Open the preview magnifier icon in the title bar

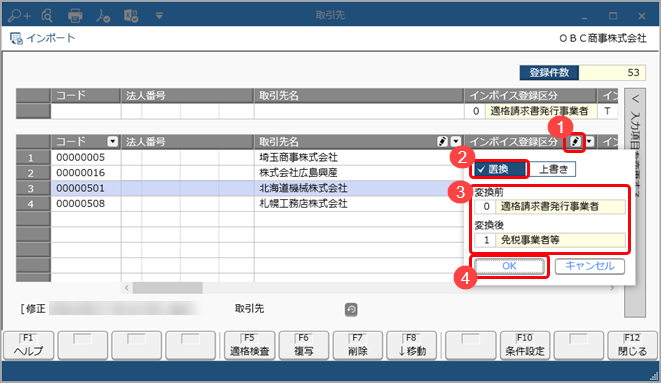click(x=47, y=16)
